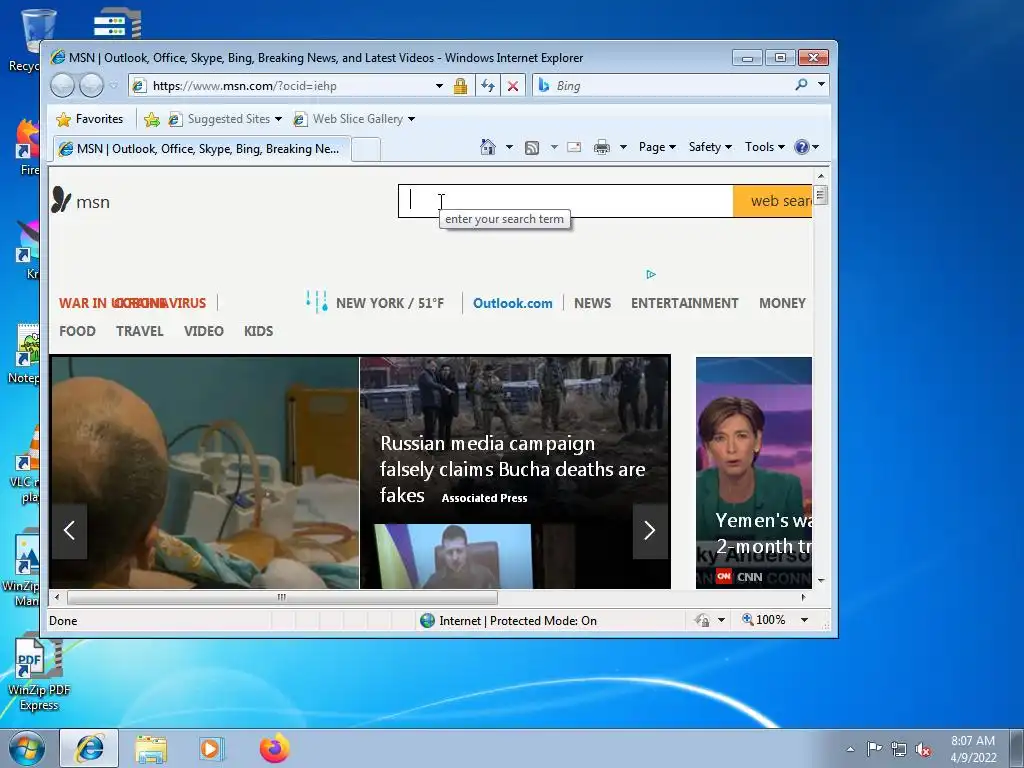Image resolution: width=1024 pixels, height=768 pixels.
Task: Start the Bing search with magnifier icon
Action: (x=801, y=85)
